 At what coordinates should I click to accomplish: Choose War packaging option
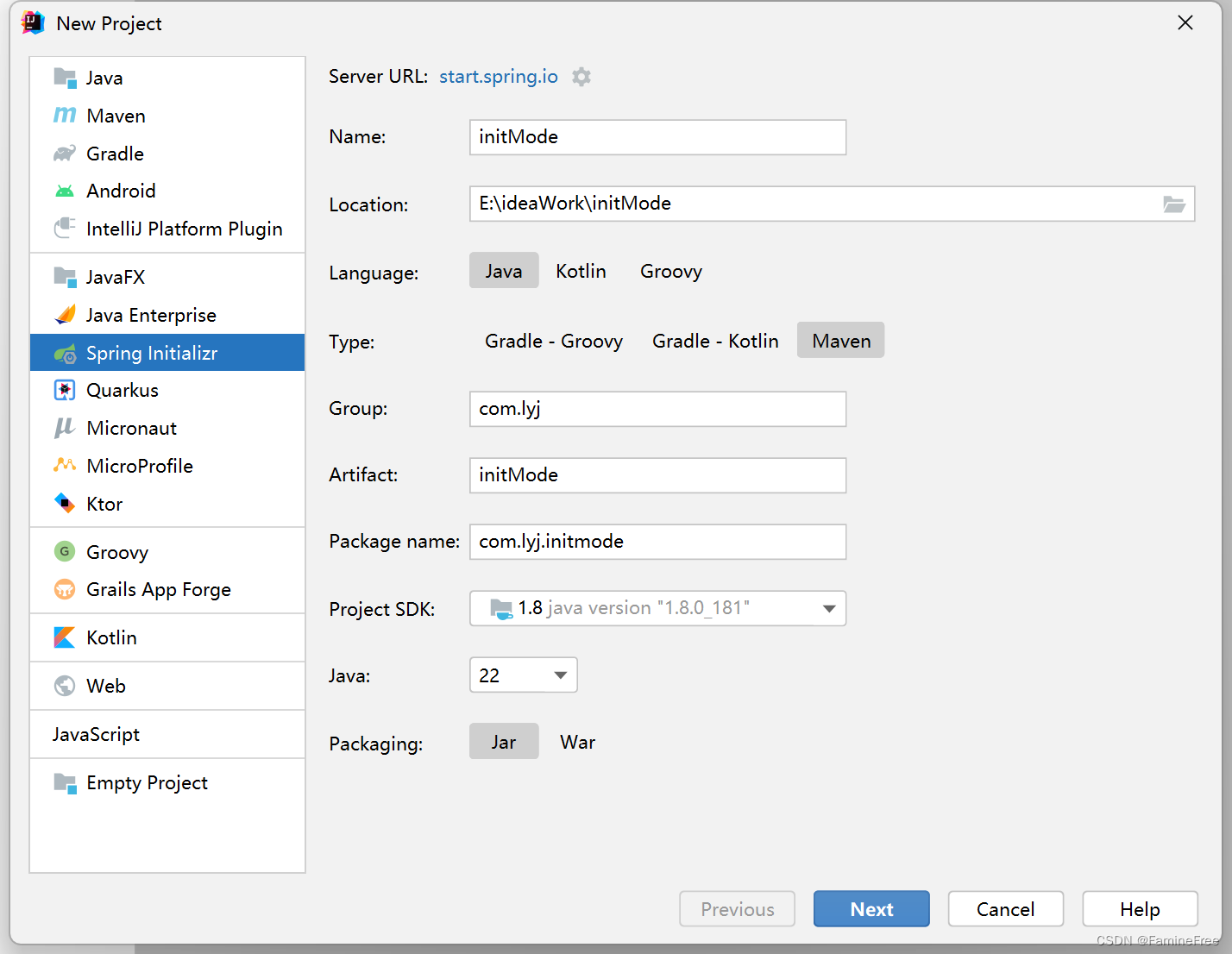point(577,742)
